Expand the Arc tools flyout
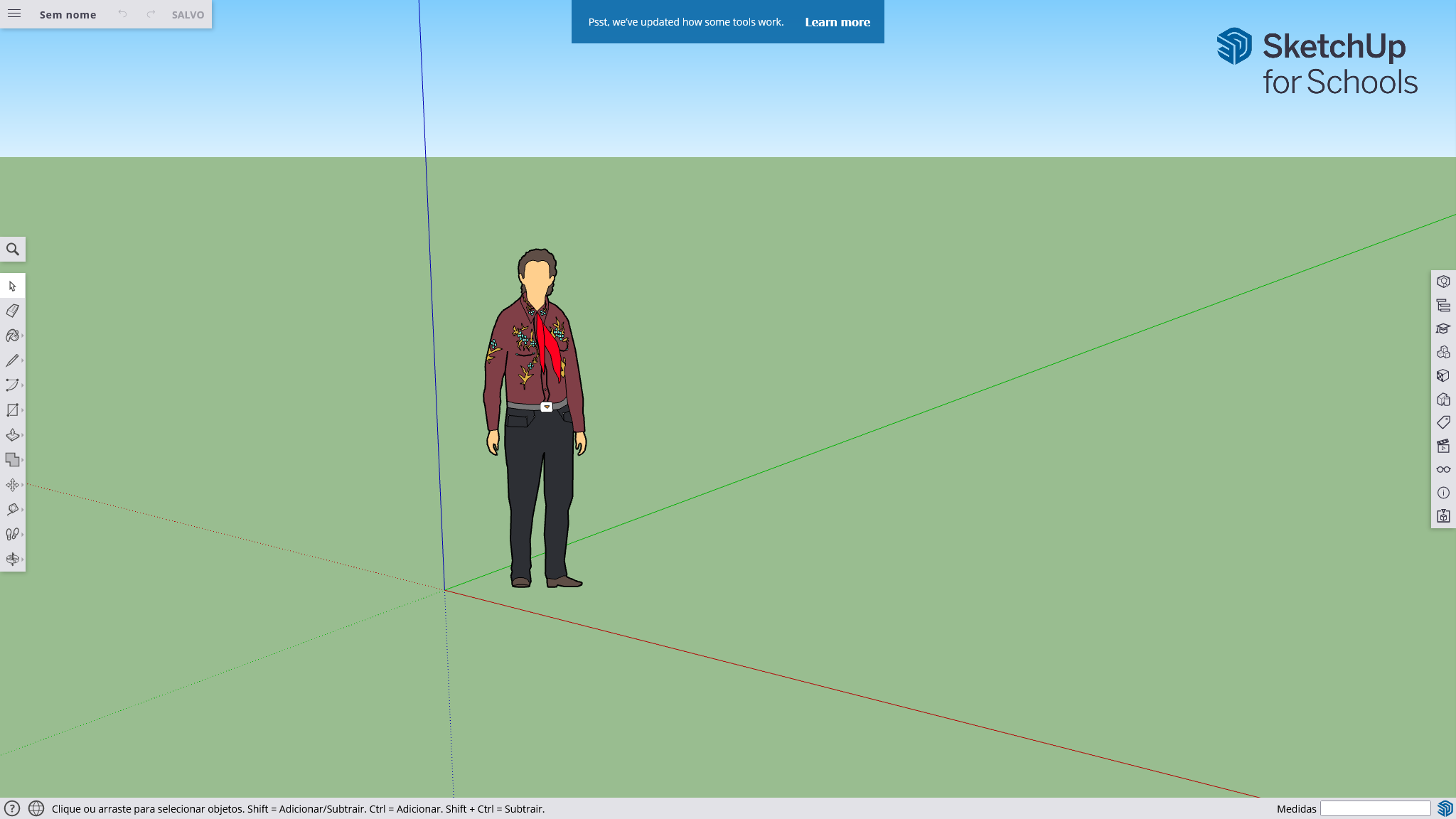This screenshot has width=1456, height=819. point(23,385)
